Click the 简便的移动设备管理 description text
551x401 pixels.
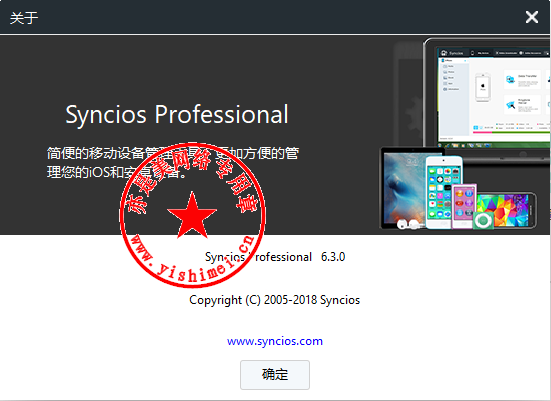[173, 162]
